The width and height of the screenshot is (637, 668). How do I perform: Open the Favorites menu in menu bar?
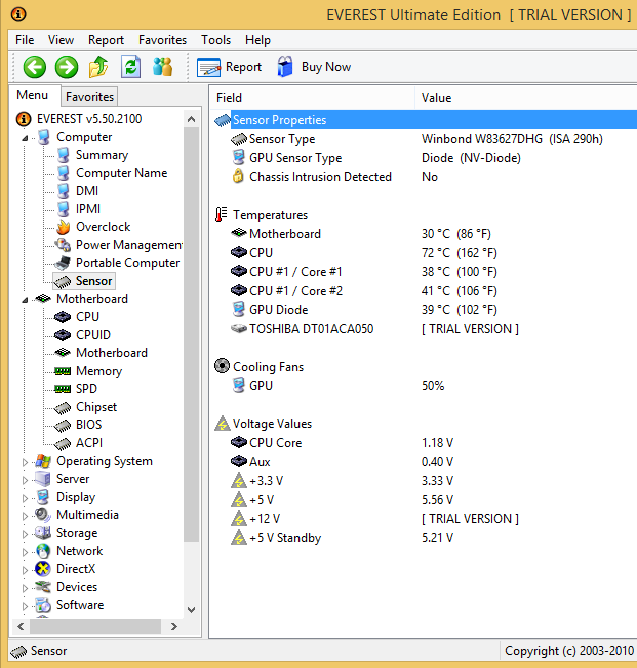click(163, 40)
